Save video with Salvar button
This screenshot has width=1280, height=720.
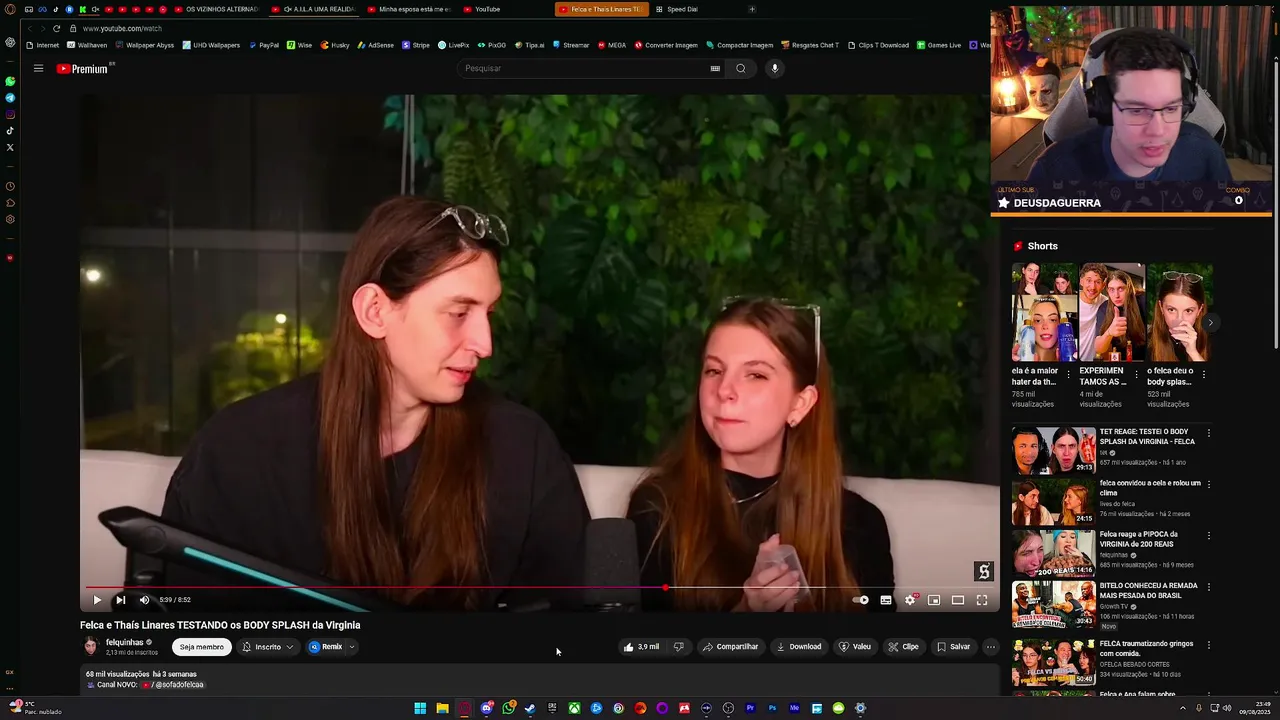click(x=953, y=647)
